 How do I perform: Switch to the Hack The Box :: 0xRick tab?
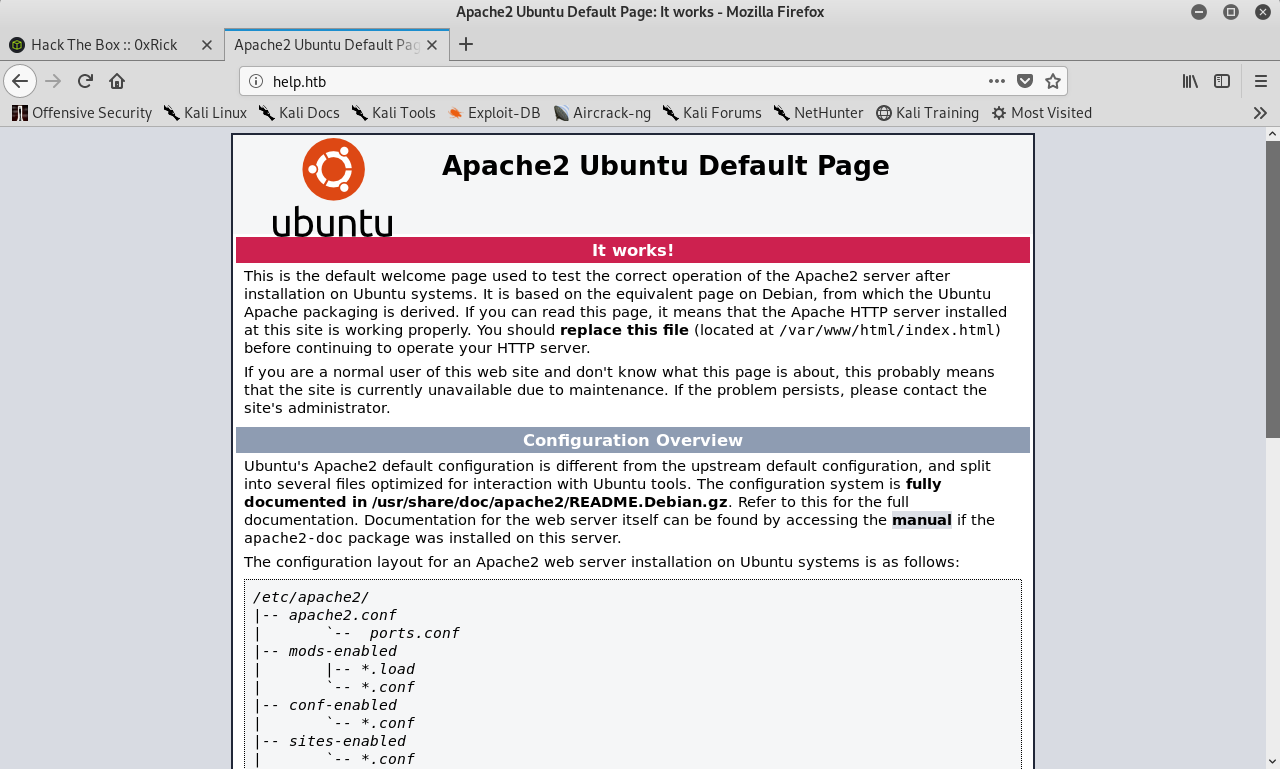coord(103,45)
